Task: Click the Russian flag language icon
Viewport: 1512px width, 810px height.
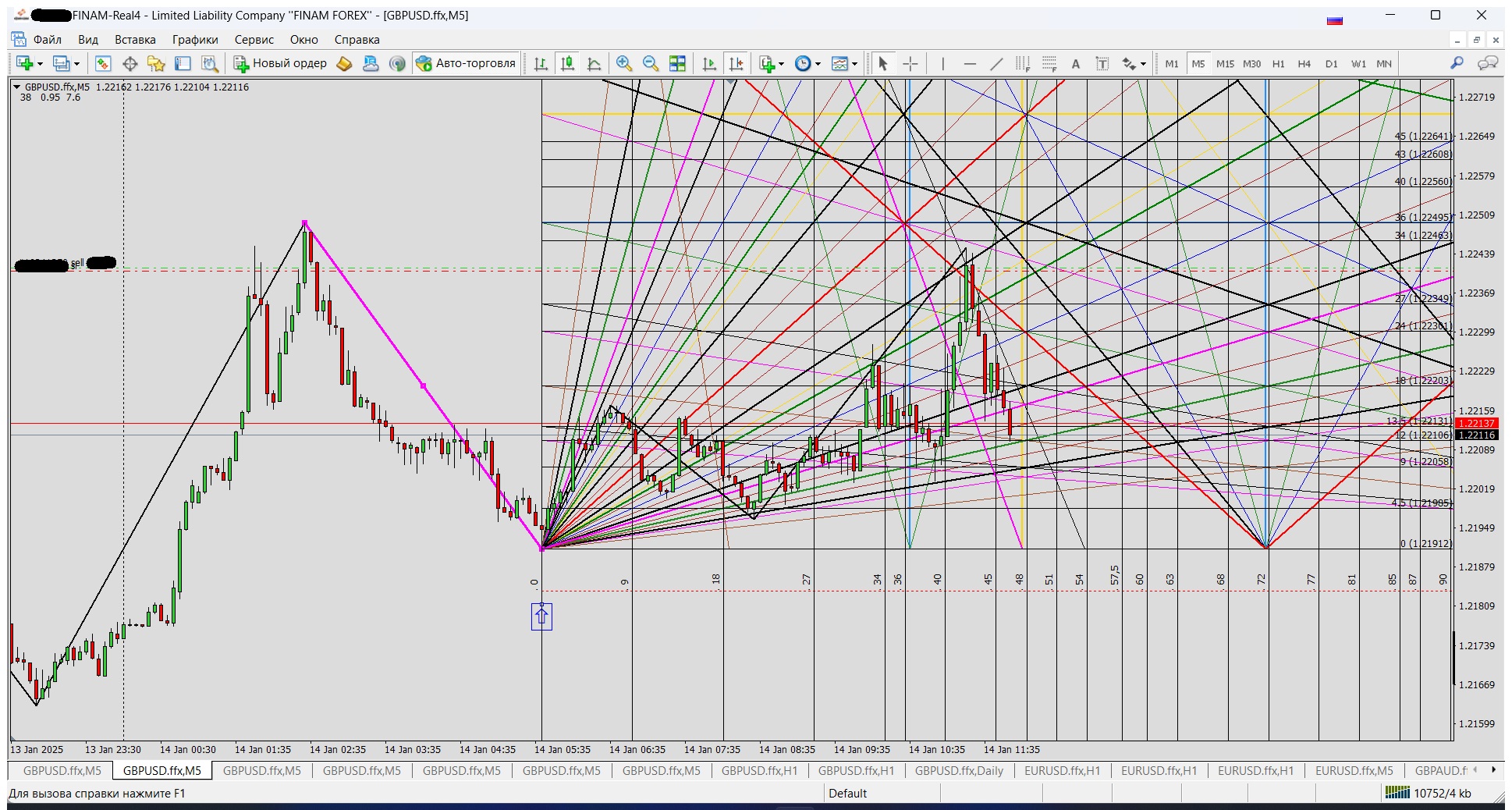Action: (1335, 20)
